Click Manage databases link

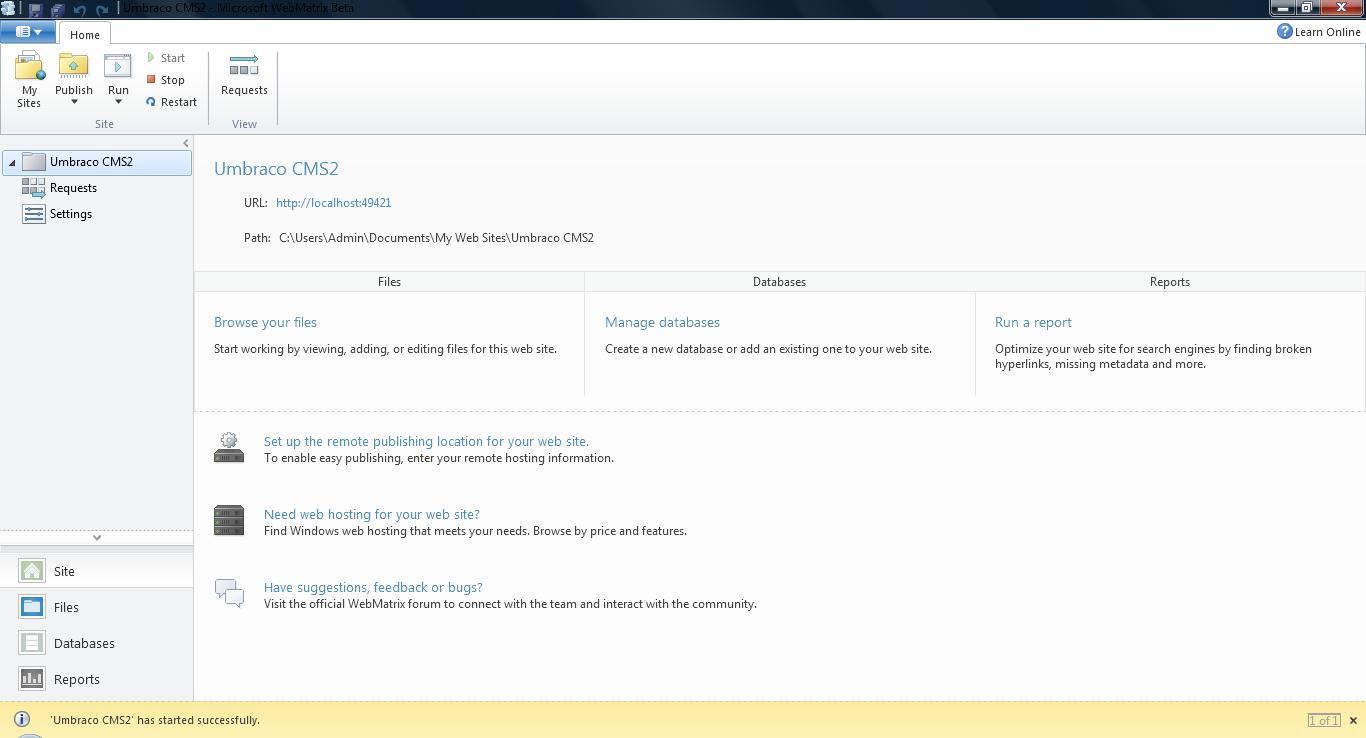coord(662,322)
